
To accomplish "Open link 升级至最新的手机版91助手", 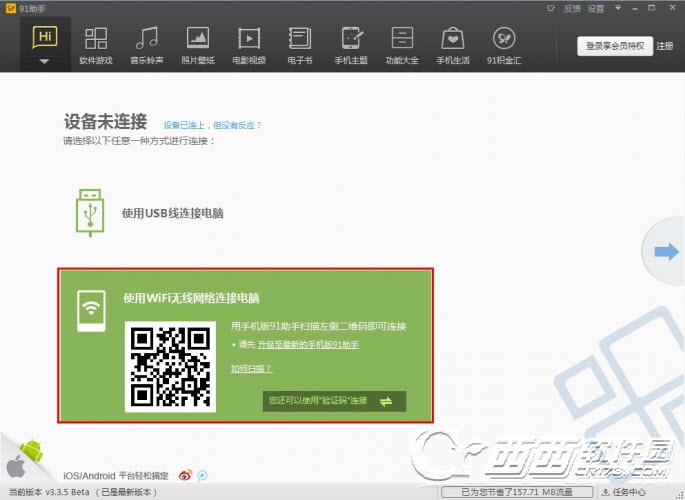I will click(308, 345).
